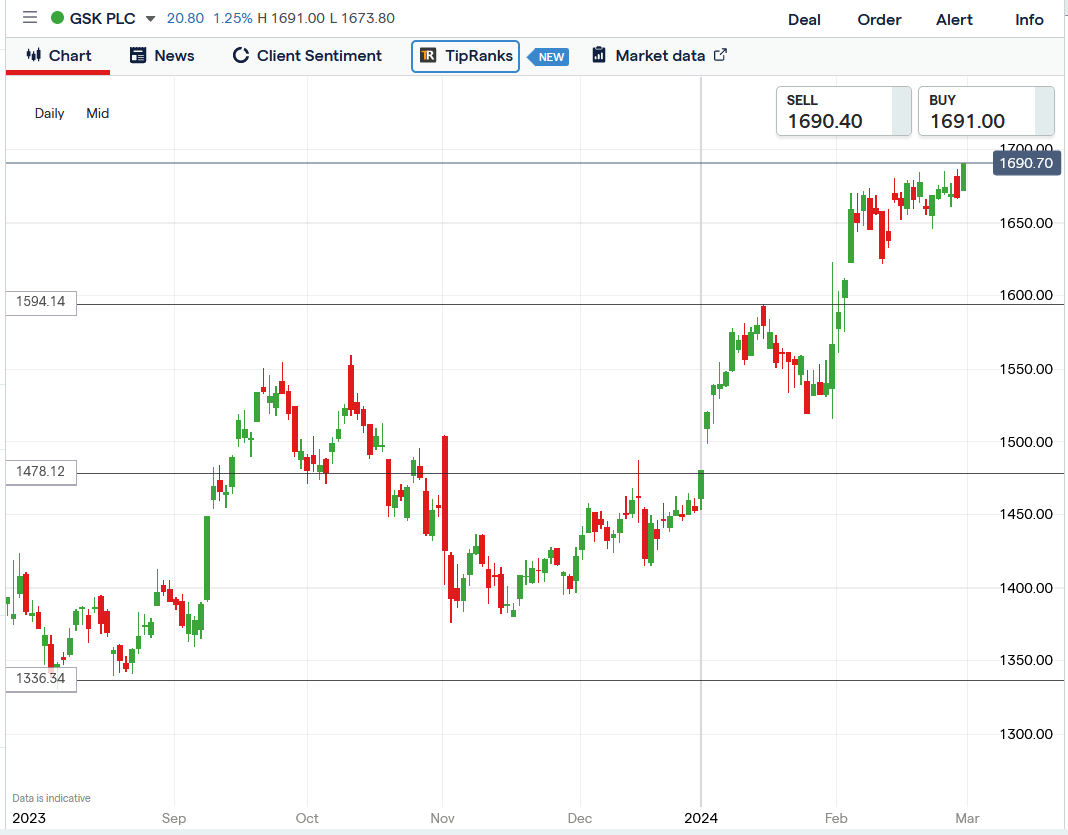The height and width of the screenshot is (835, 1068).
Task: Click the 2023 date axis label
Action: click(x=29, y=818)
